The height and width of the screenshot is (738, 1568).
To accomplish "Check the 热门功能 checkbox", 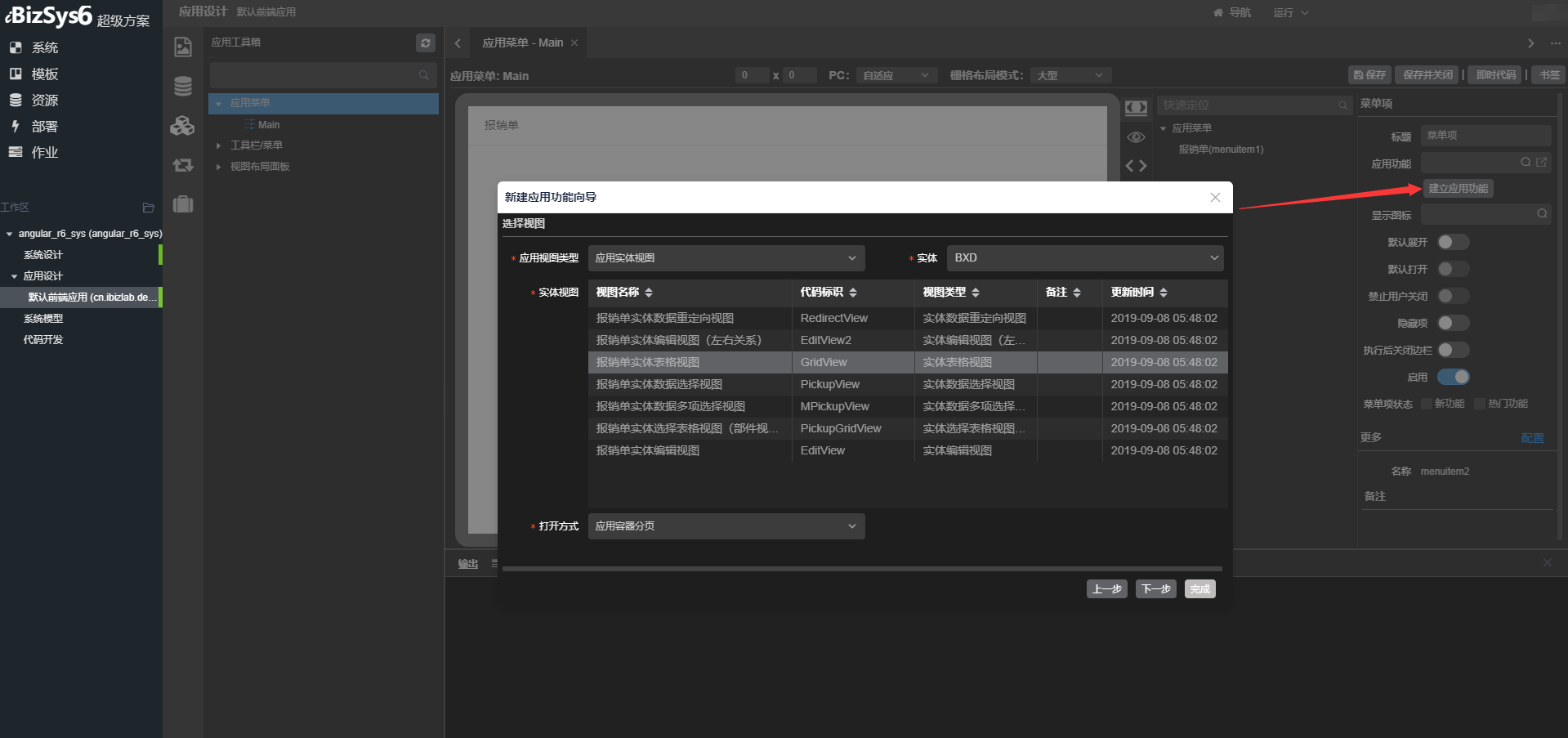I will click(x=1479, y=404).
